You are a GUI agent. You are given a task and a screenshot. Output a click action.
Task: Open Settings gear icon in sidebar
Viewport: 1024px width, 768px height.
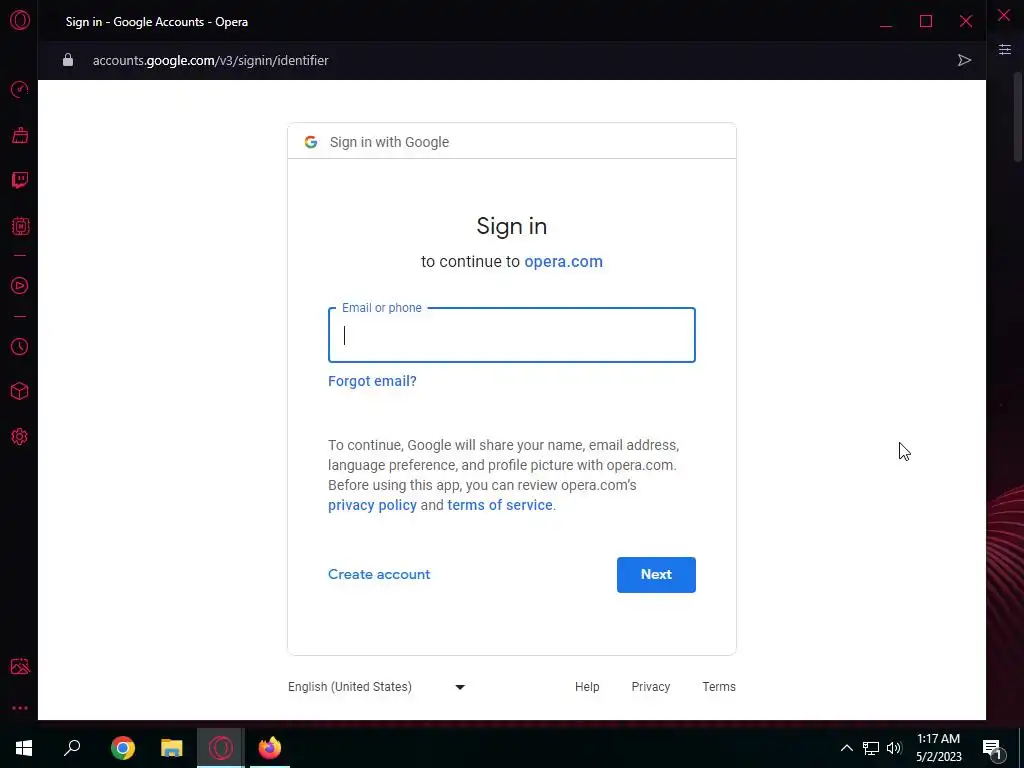(x=20, y=437)
